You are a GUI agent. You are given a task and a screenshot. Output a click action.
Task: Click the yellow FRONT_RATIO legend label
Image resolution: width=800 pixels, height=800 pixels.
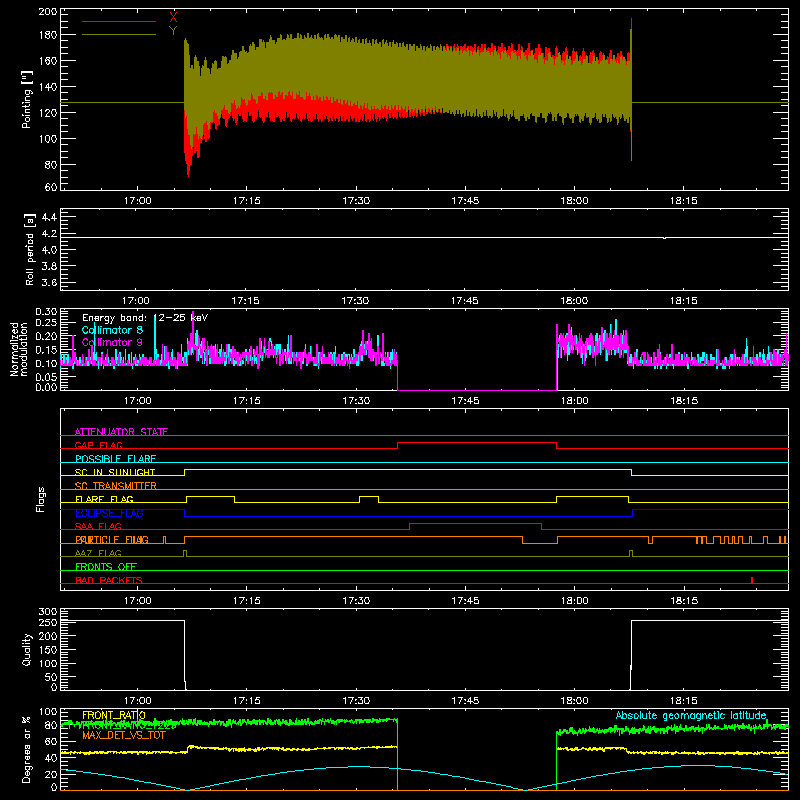(x=114, y=715)
